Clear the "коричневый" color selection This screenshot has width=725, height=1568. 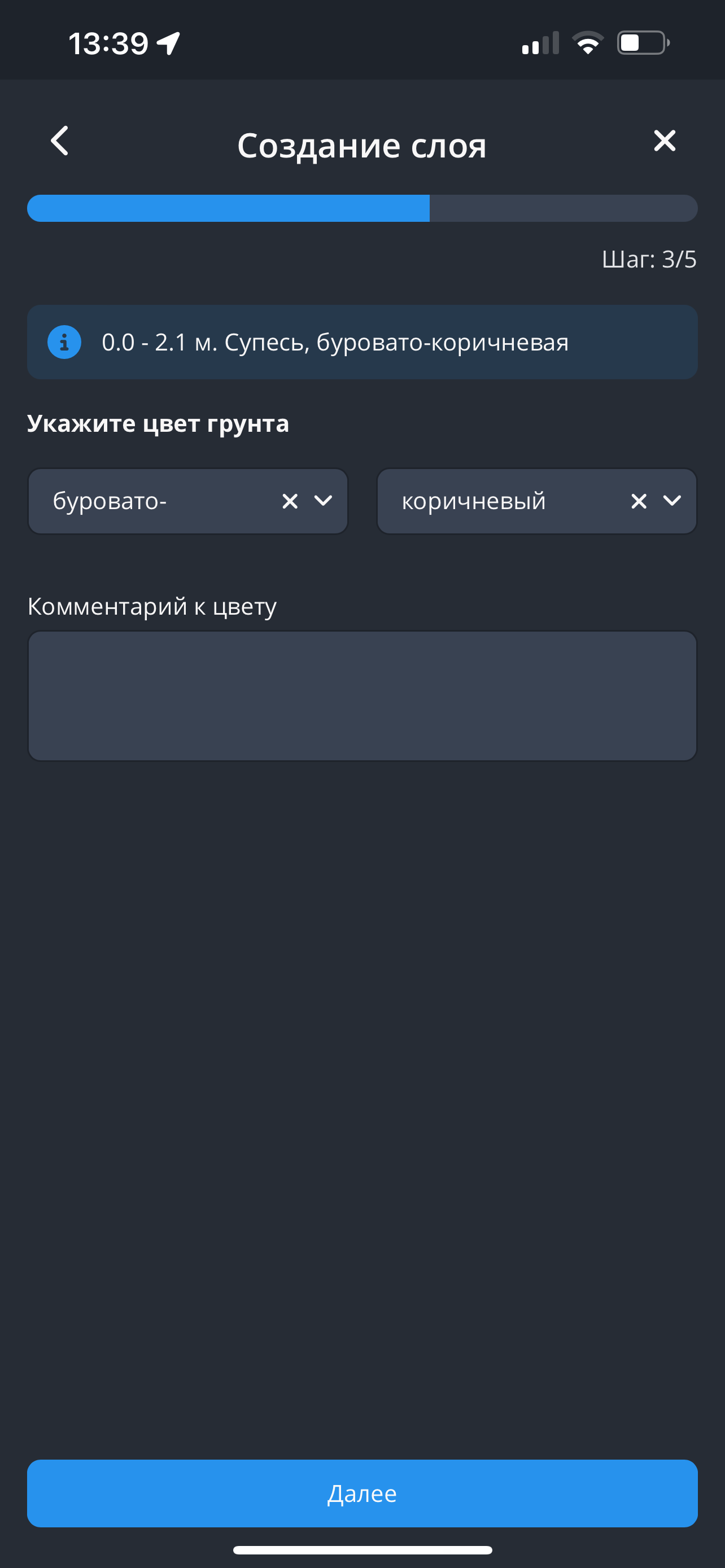pos(639,501)
